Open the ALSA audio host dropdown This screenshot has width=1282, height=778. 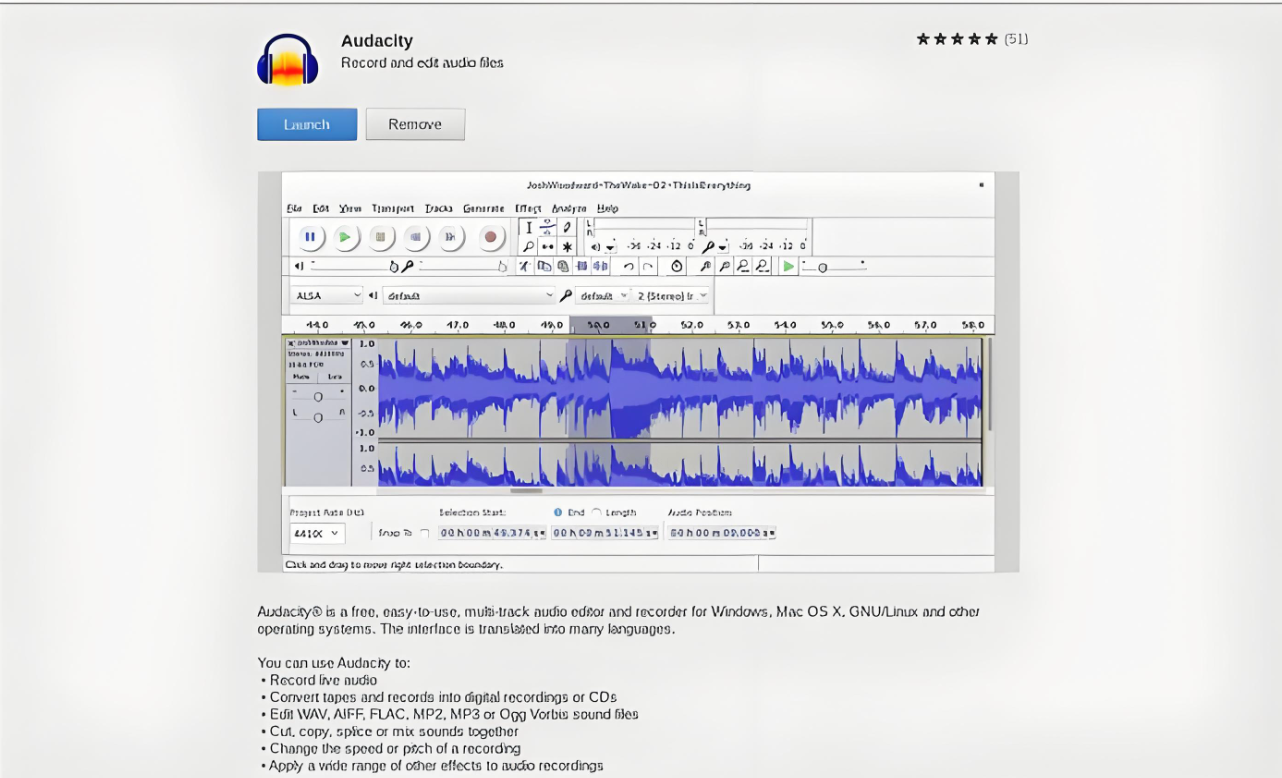tap(326, 296)
